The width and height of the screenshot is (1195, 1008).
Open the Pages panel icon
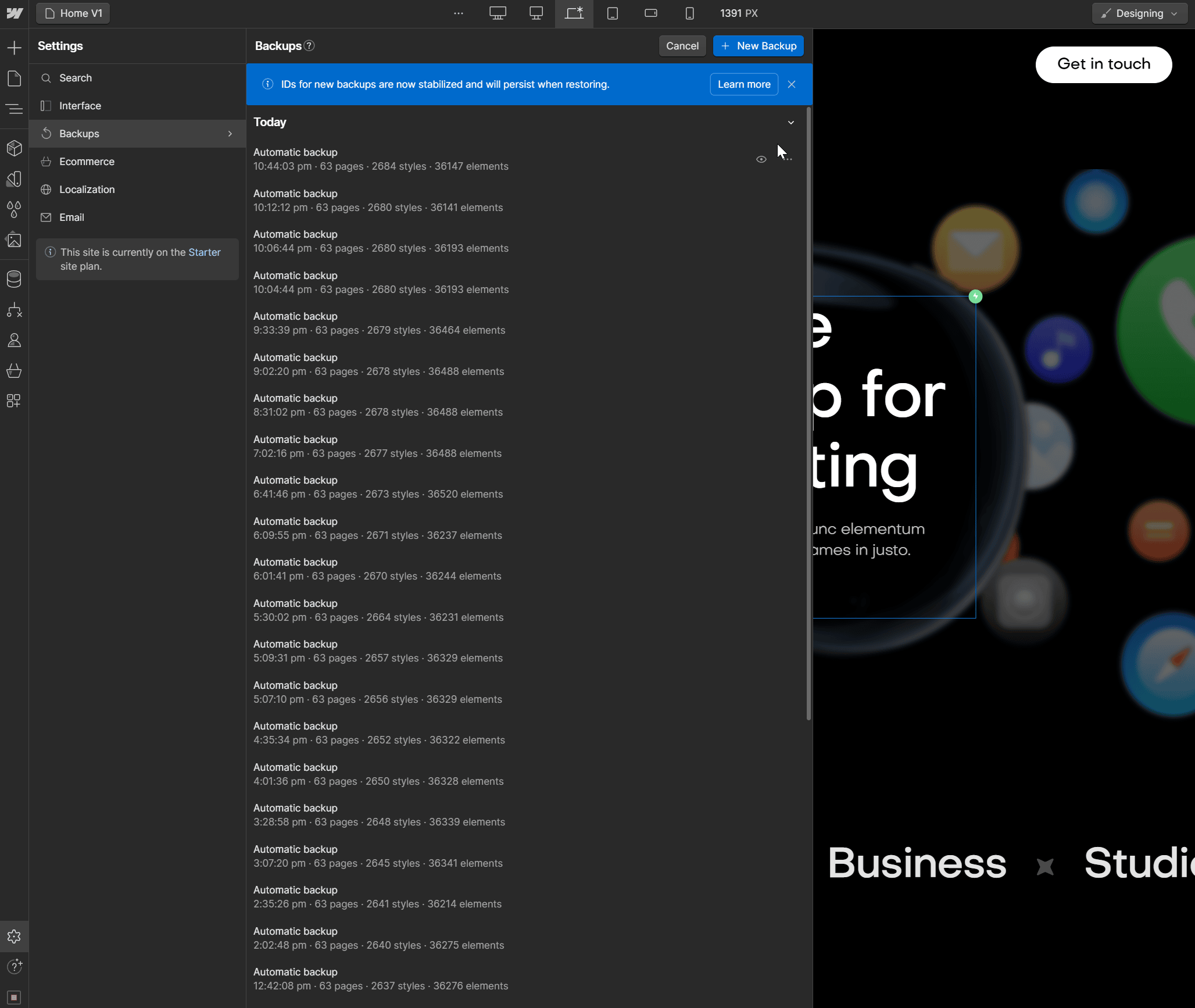pos(14,78)
